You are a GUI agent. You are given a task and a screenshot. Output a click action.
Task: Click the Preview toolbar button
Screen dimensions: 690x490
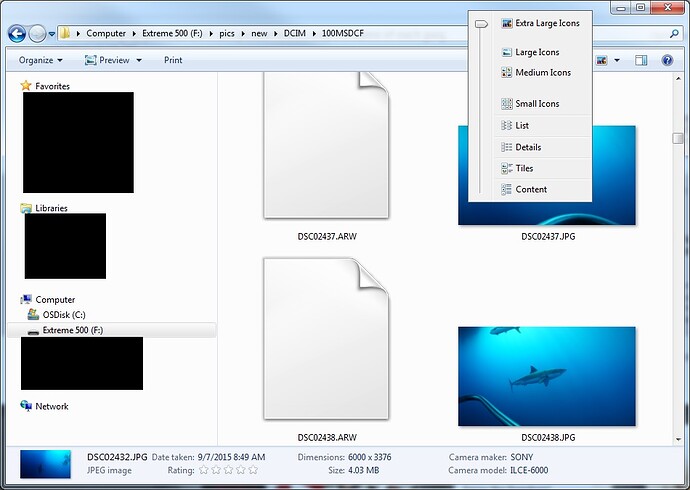(107, 60)
